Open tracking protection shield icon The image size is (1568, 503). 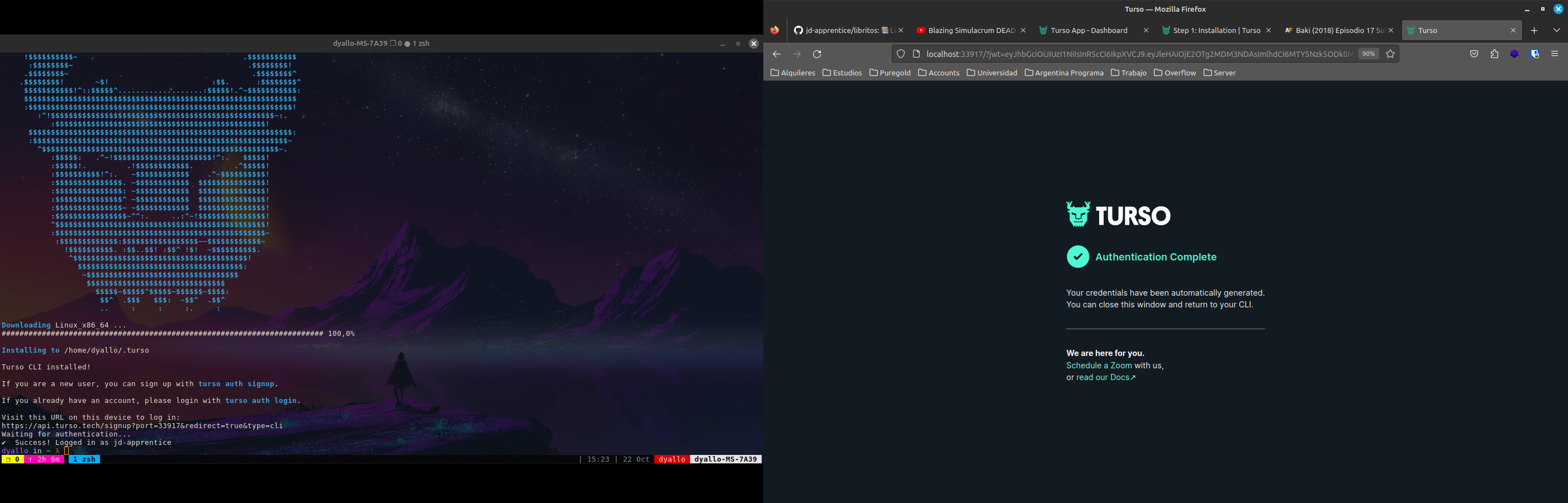pos(901,54)
